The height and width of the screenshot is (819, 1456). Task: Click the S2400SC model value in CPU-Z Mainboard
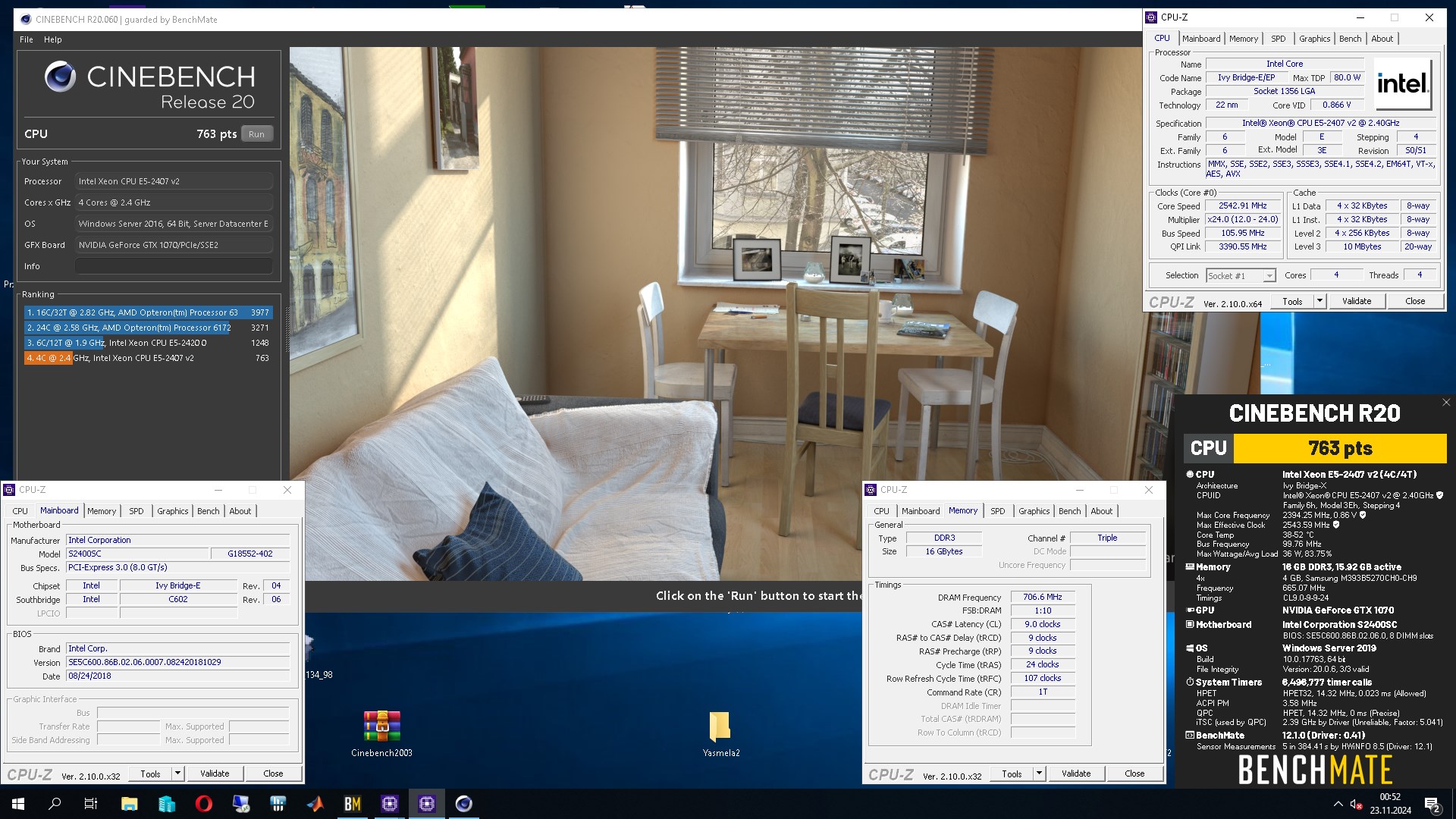136,554
